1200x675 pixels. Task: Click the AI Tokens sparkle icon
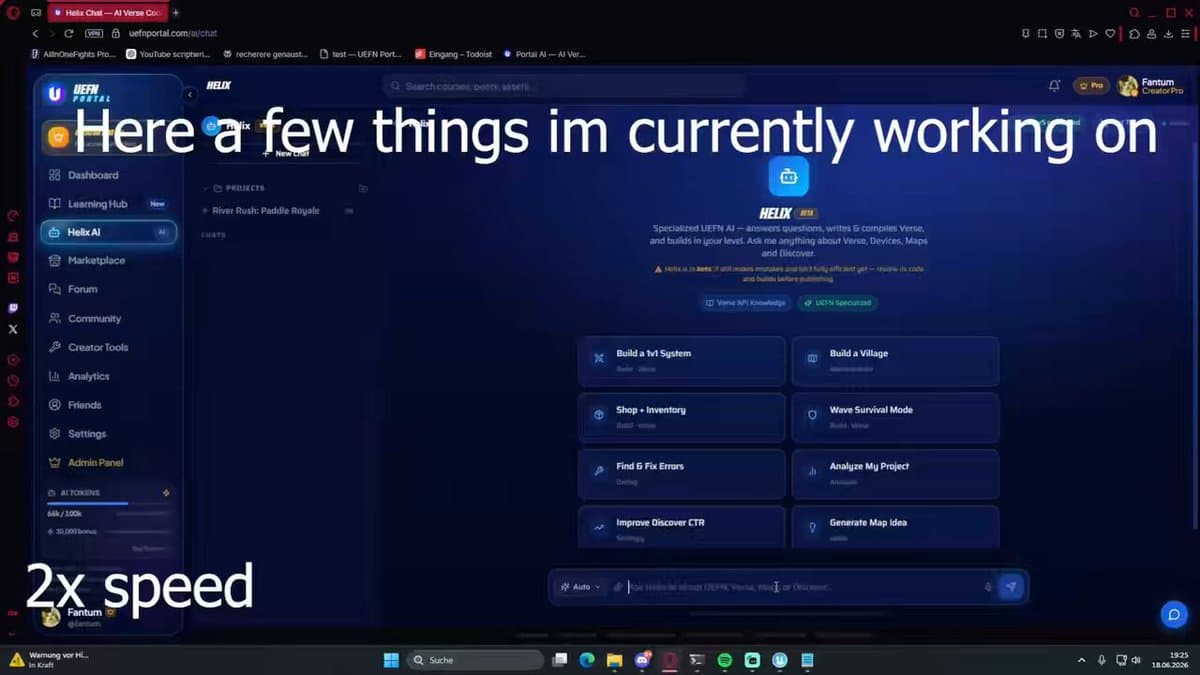click(166, 493)
